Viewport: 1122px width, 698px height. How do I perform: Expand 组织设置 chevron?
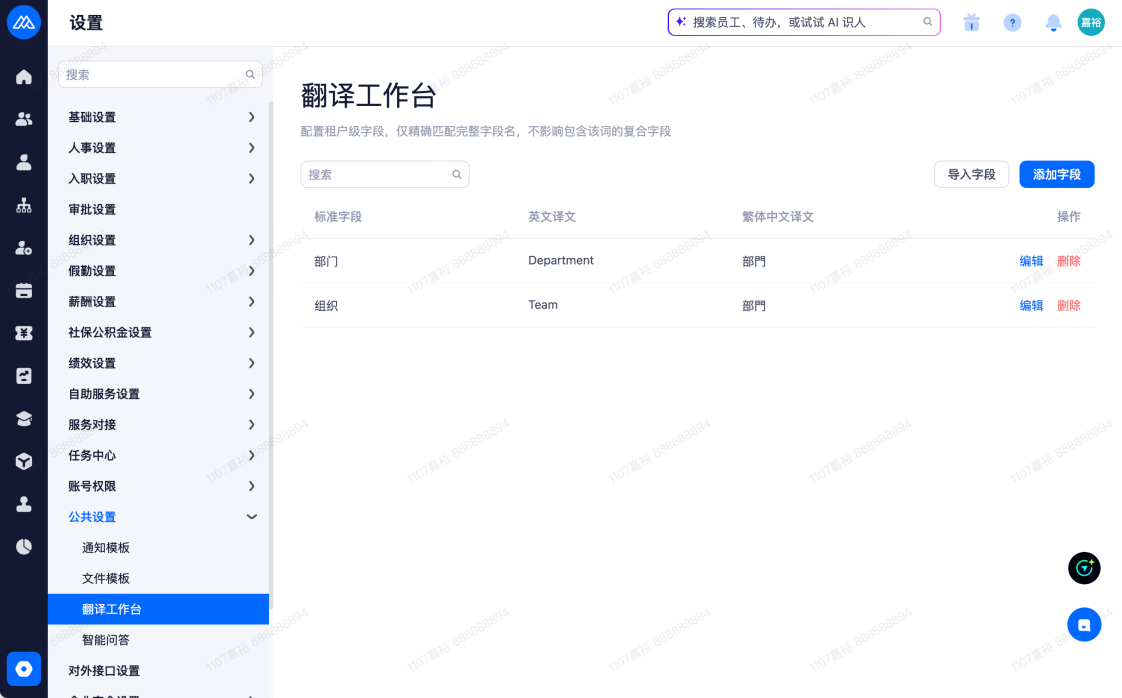coord(251,240)
